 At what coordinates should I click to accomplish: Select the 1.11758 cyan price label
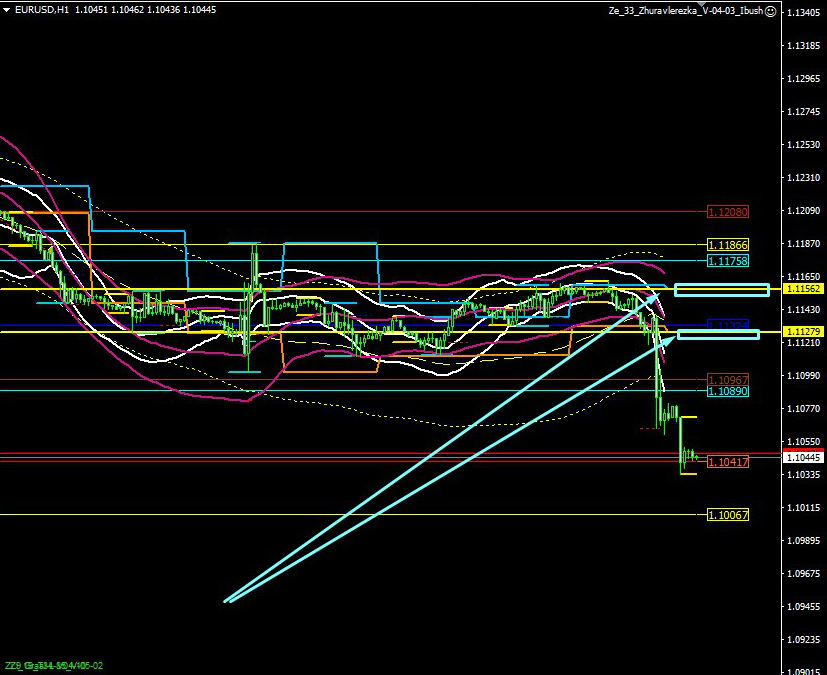tap(728, 261)
